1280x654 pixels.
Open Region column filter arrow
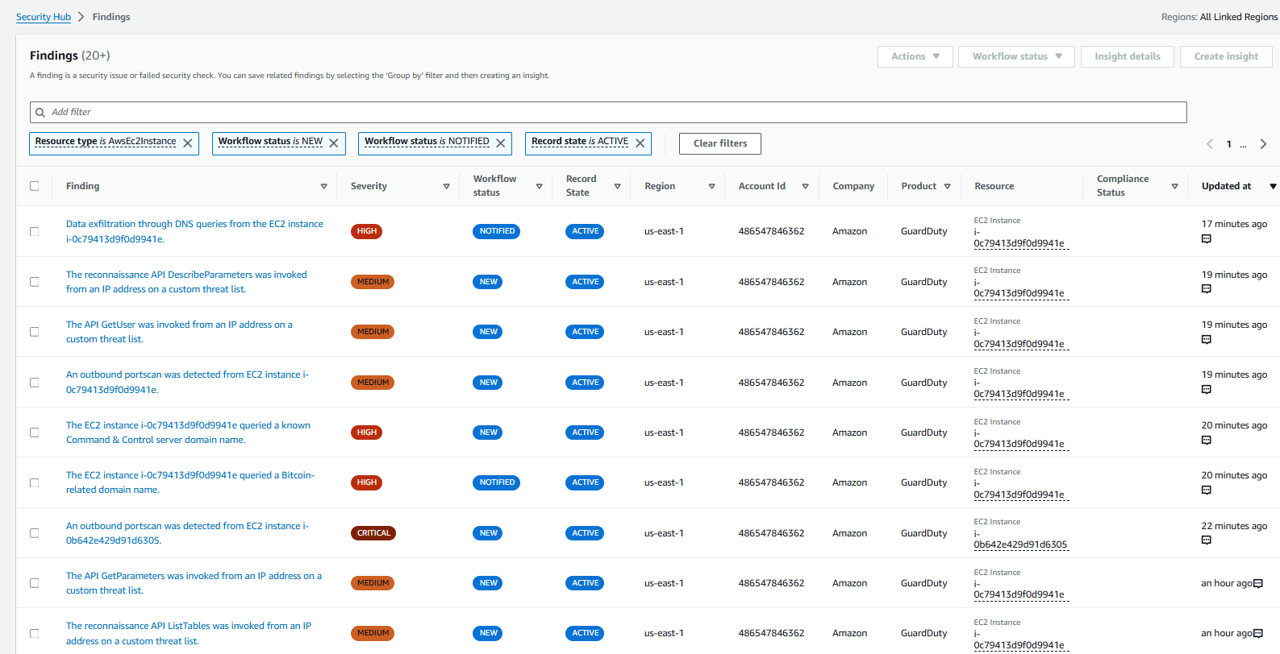click(x=712, y=186)
